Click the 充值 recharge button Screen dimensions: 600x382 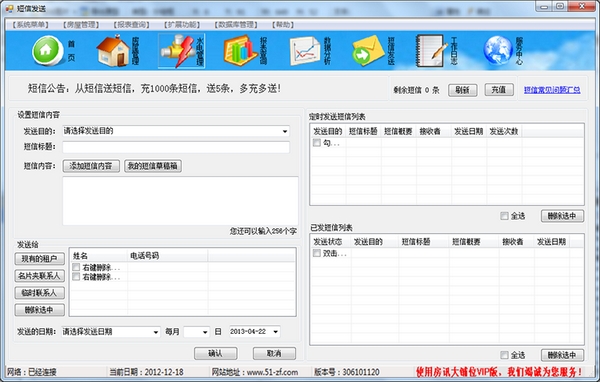coord(499,90)
